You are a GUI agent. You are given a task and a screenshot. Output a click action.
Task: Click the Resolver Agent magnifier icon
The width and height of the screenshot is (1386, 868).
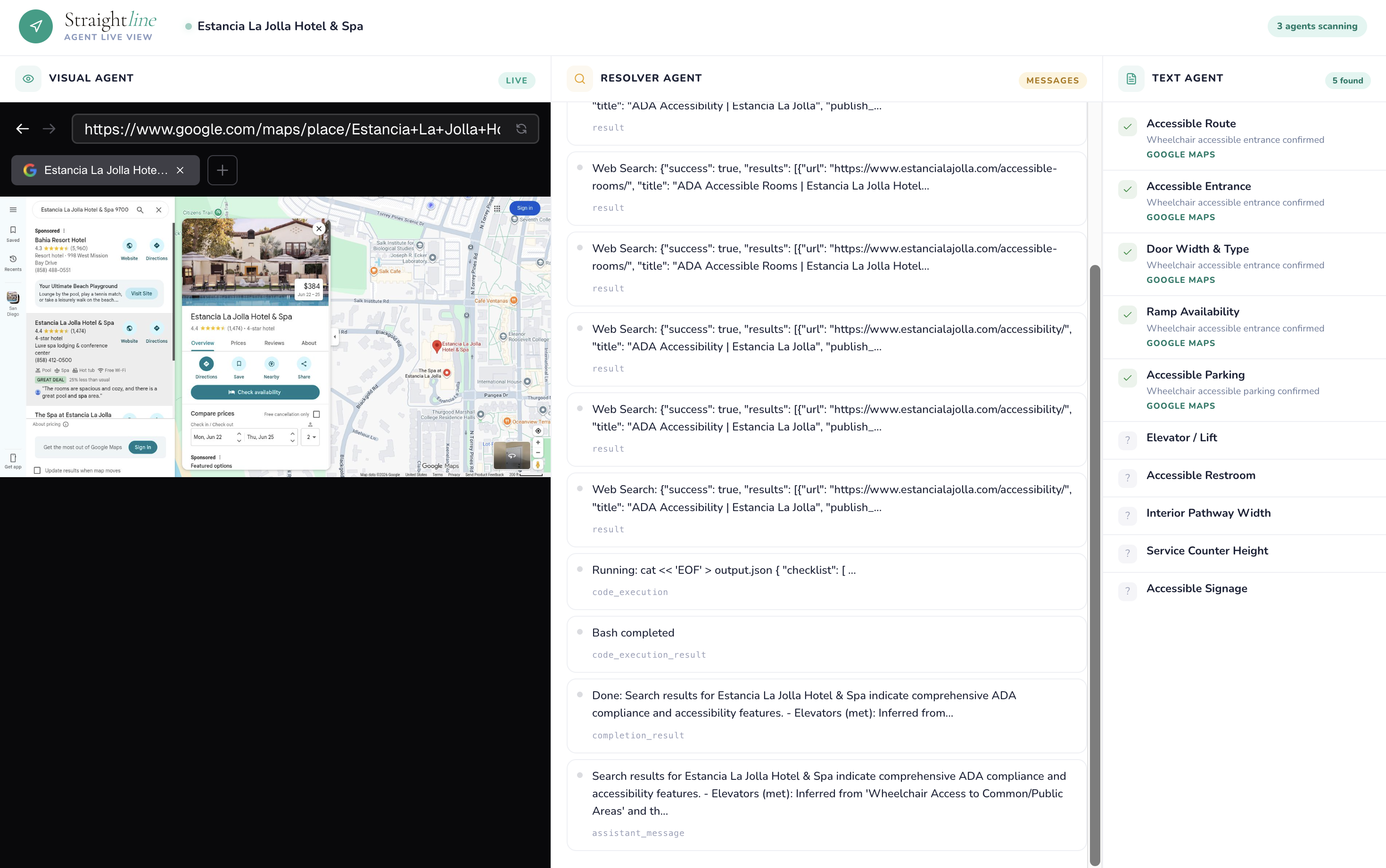tap(580, 79)
